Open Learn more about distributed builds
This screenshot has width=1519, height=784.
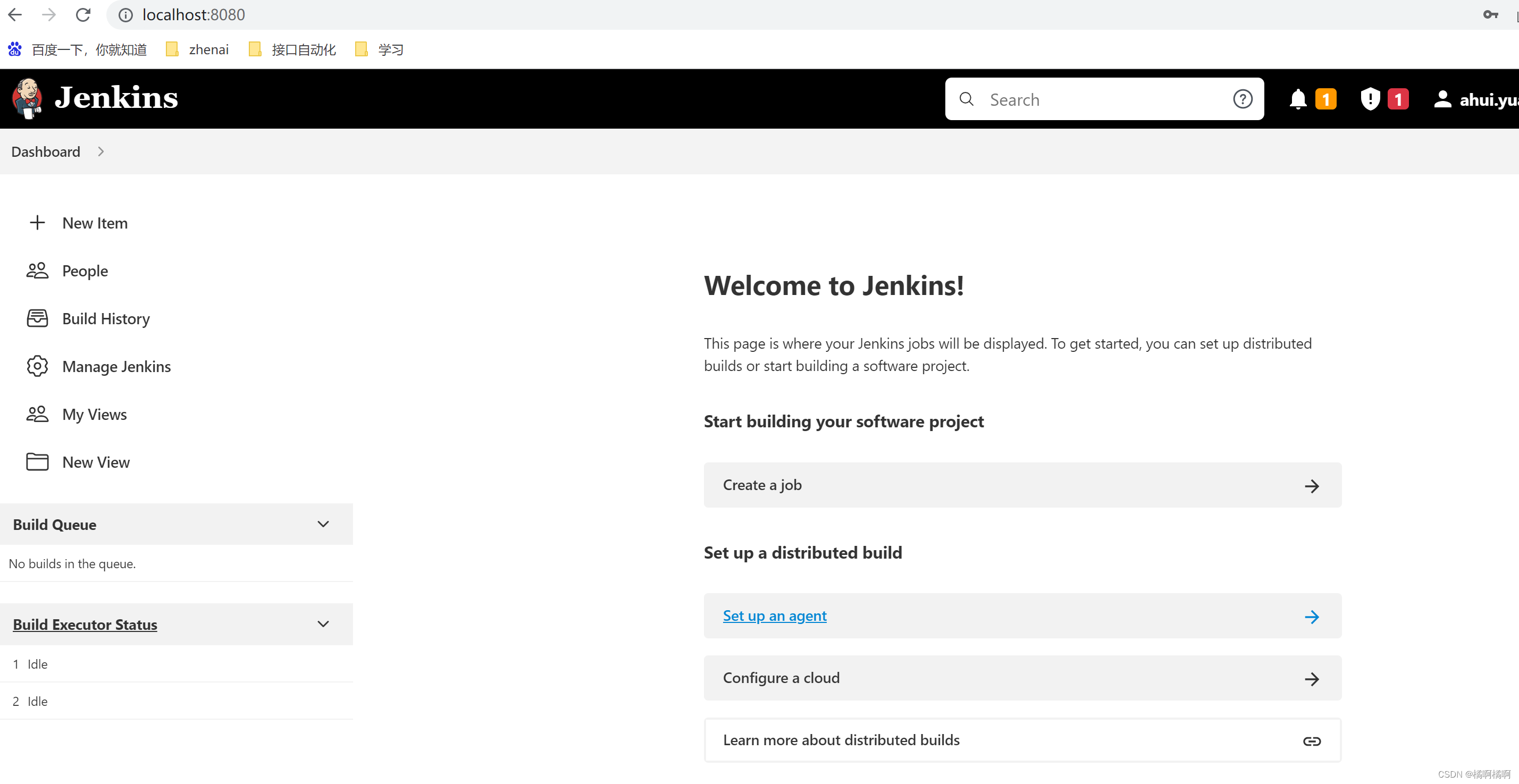click(1022, 740)
